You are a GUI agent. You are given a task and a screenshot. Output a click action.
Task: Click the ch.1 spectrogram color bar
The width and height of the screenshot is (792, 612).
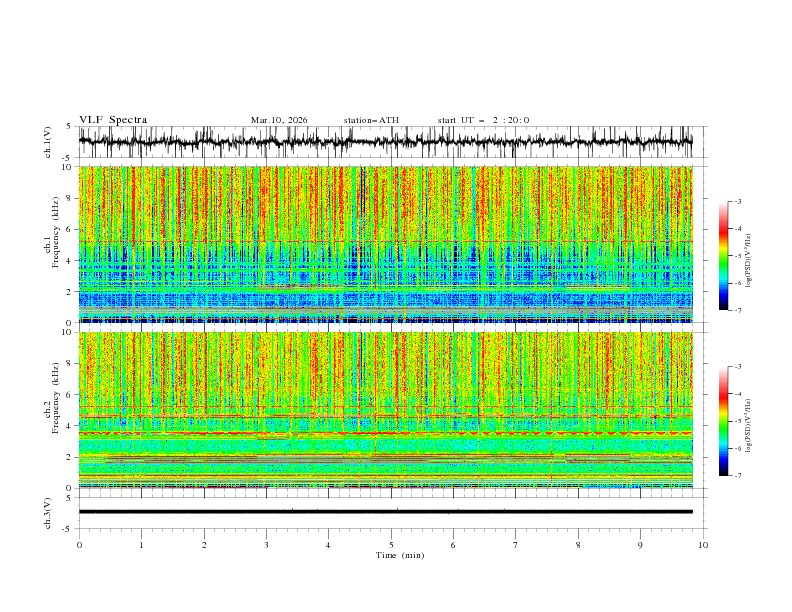[723, 256]
